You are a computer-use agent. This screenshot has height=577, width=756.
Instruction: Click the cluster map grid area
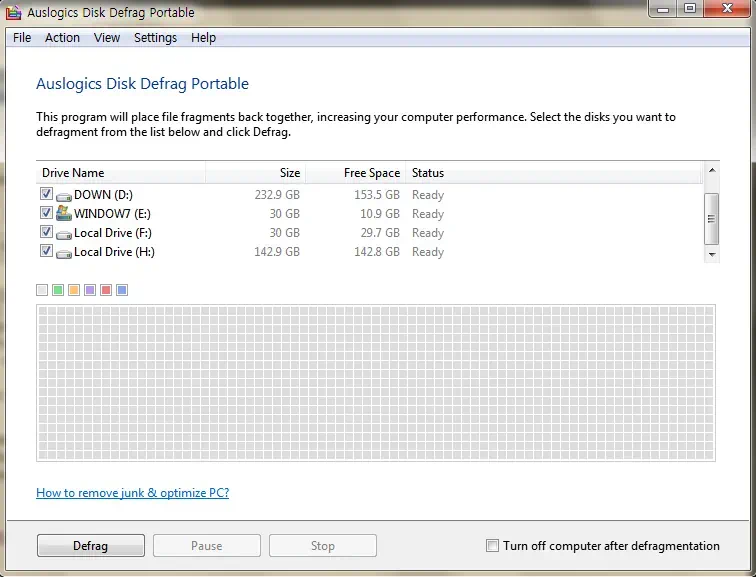376,383
